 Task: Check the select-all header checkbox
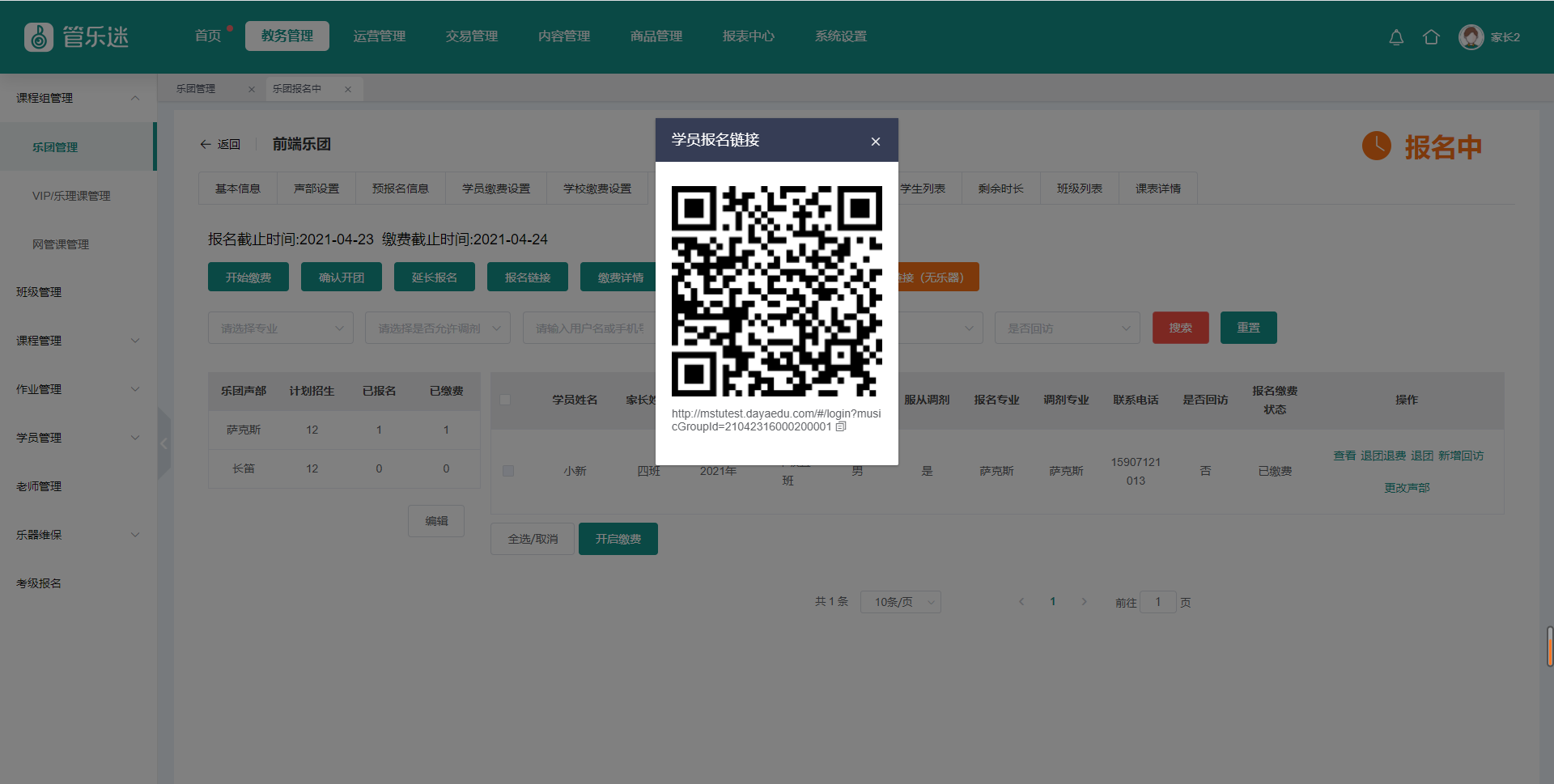tap(505, 400)
